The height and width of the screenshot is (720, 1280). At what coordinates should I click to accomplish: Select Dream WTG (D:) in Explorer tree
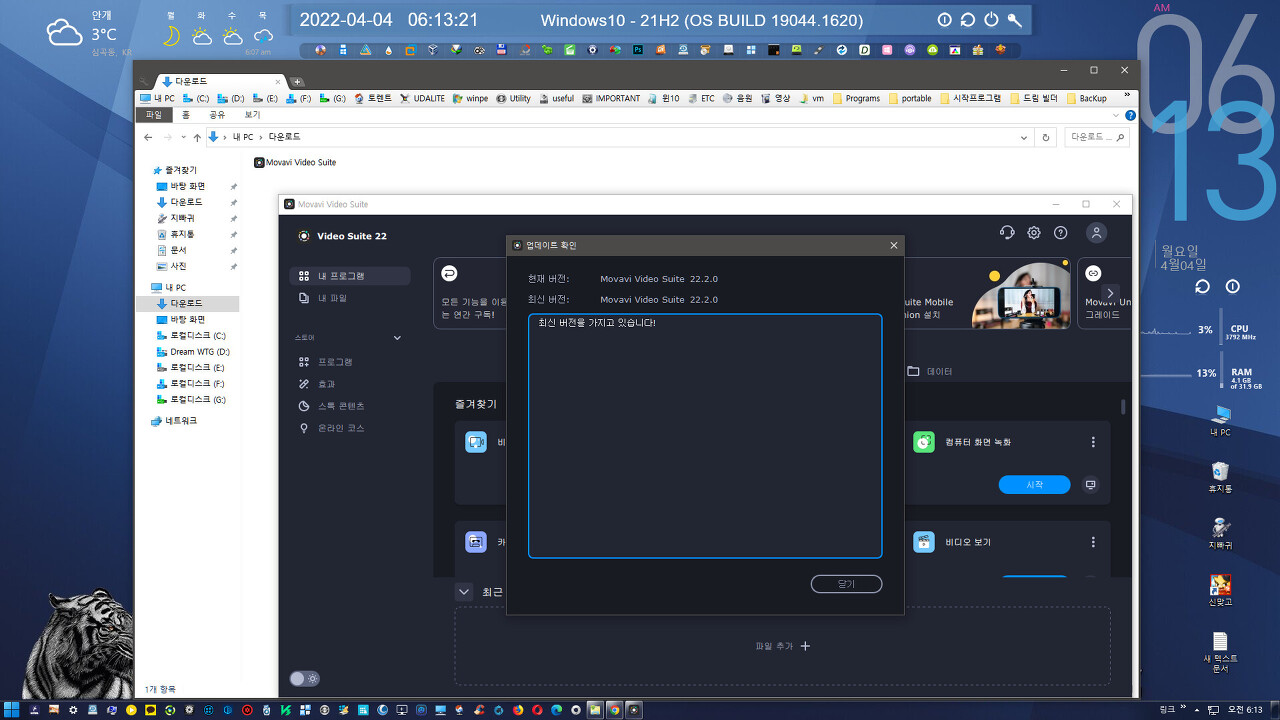coord(193,351)
